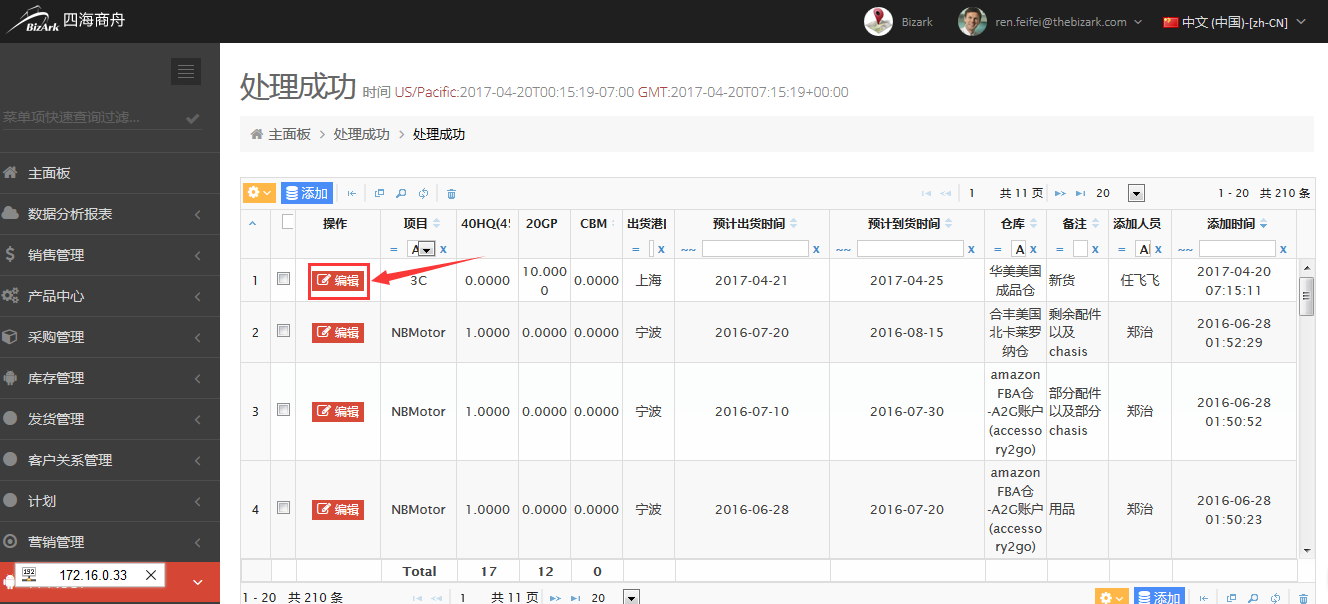
Task: Click the user avatar photo
Action: [x=972, y=21]
